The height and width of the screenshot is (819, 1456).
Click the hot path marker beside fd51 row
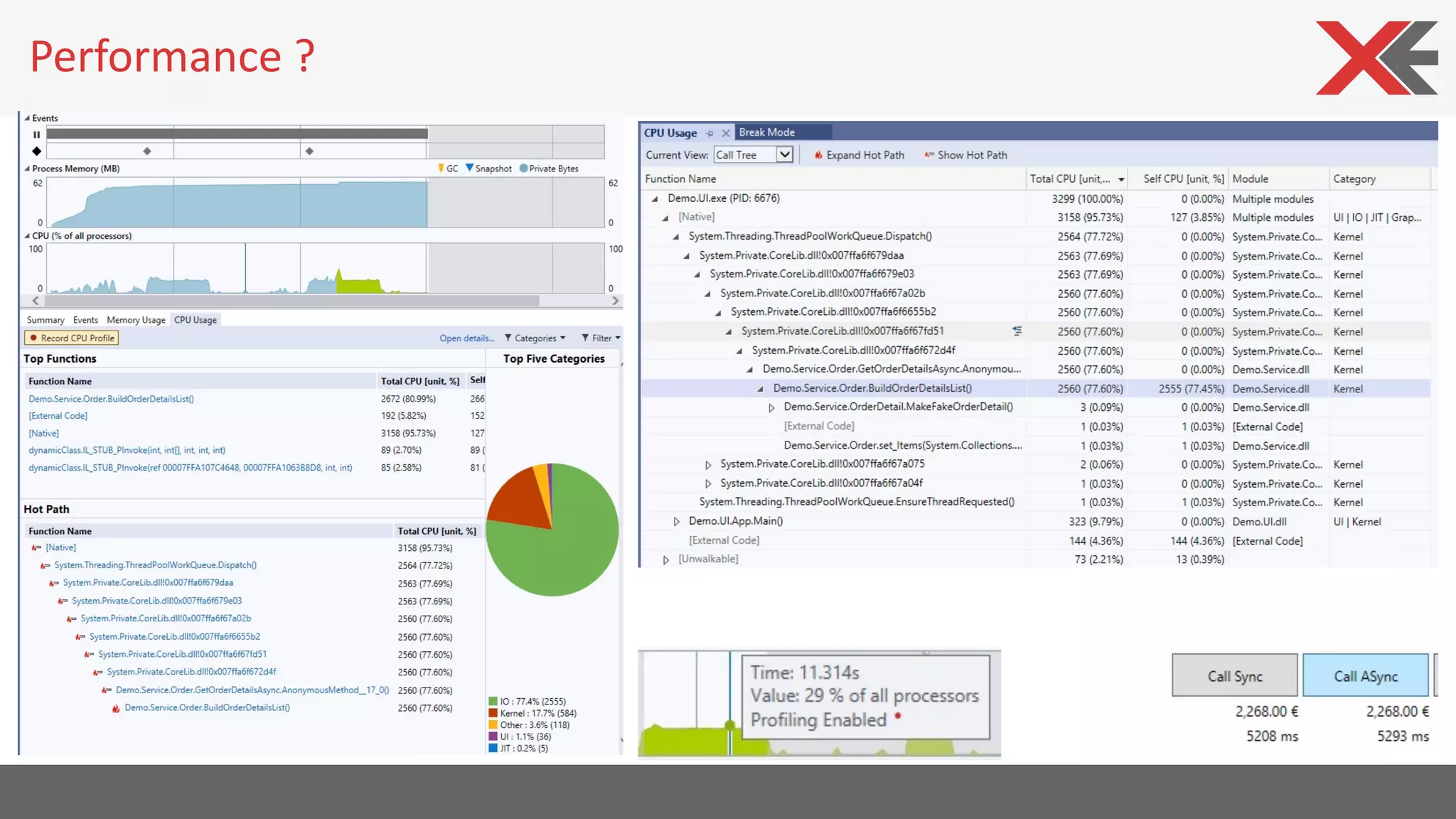coord(1017,331)
